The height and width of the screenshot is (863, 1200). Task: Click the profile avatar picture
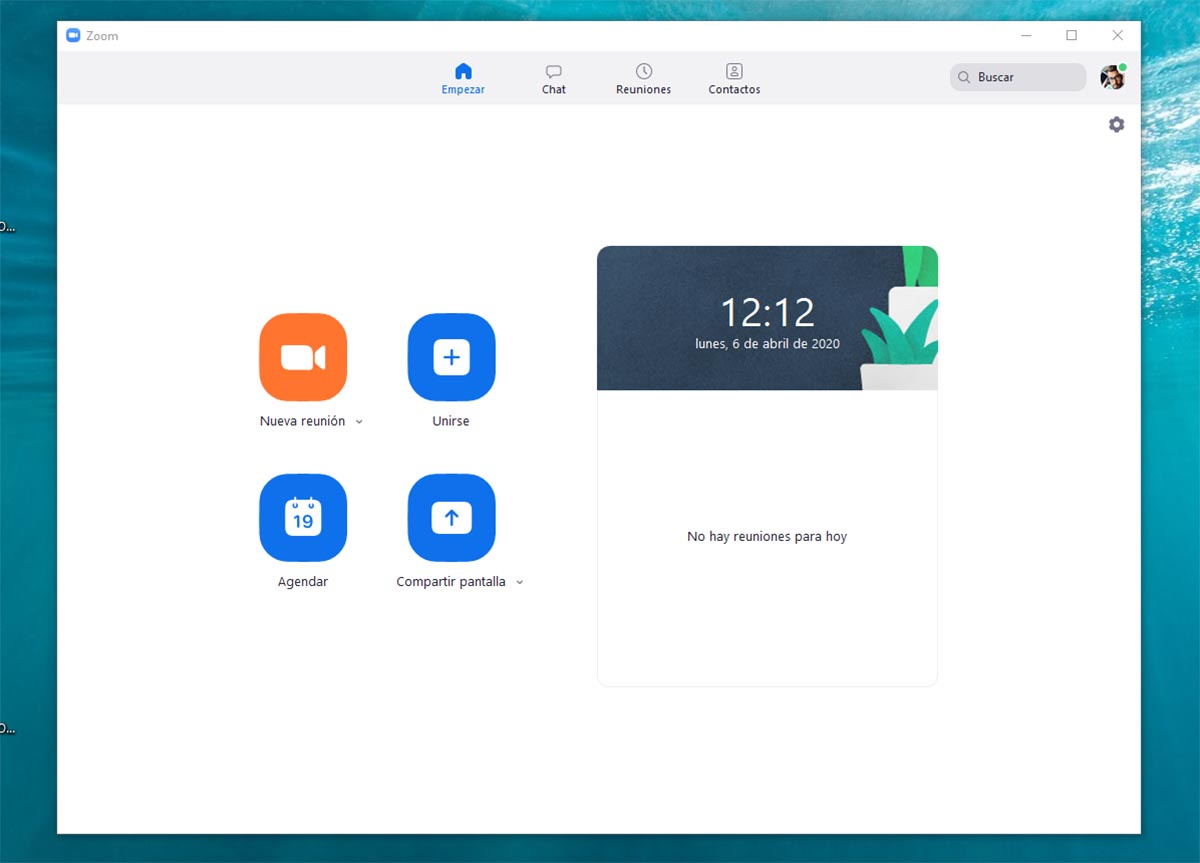1112,78
